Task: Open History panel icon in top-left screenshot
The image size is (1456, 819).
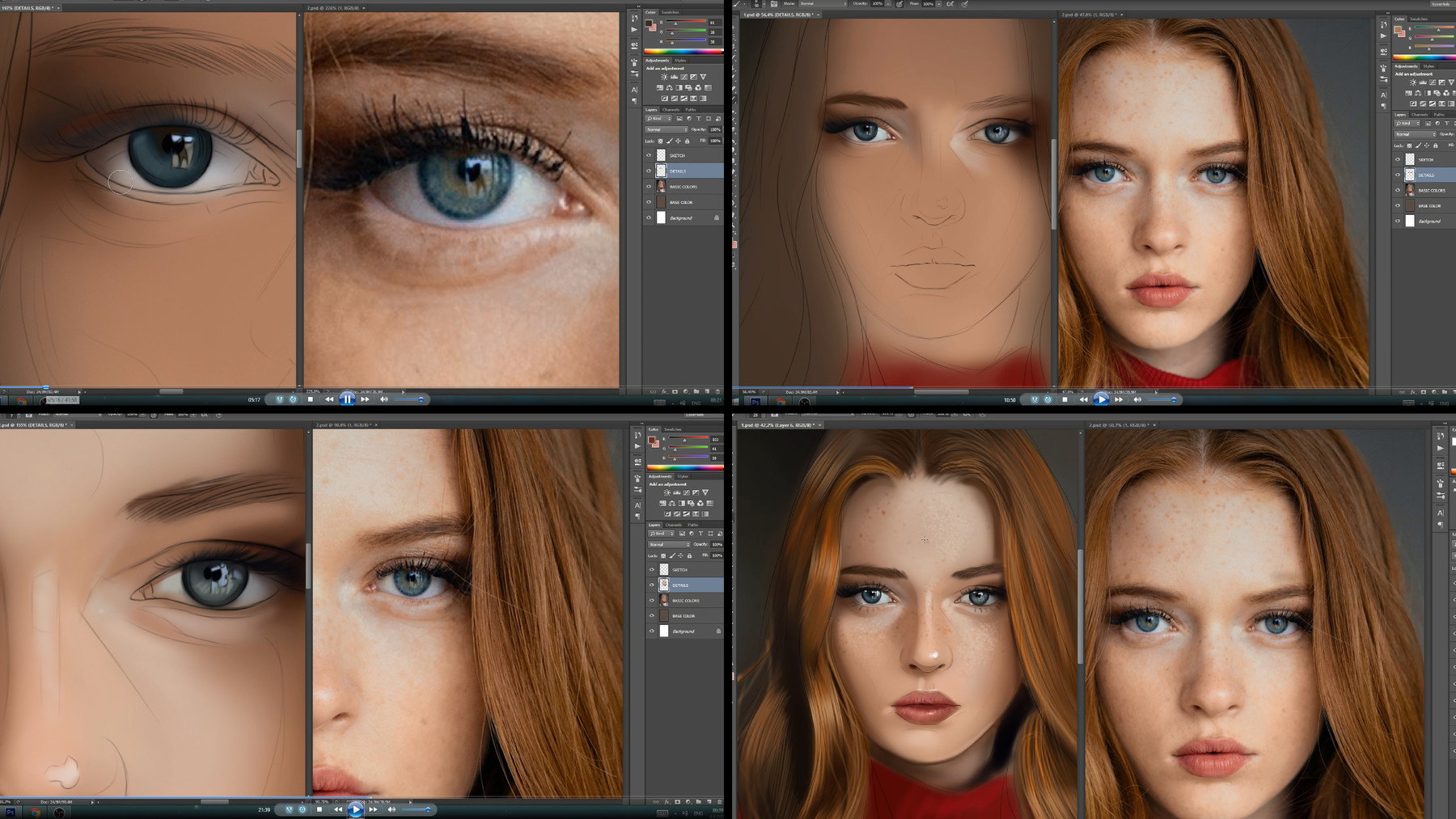Action: (634, 19)
